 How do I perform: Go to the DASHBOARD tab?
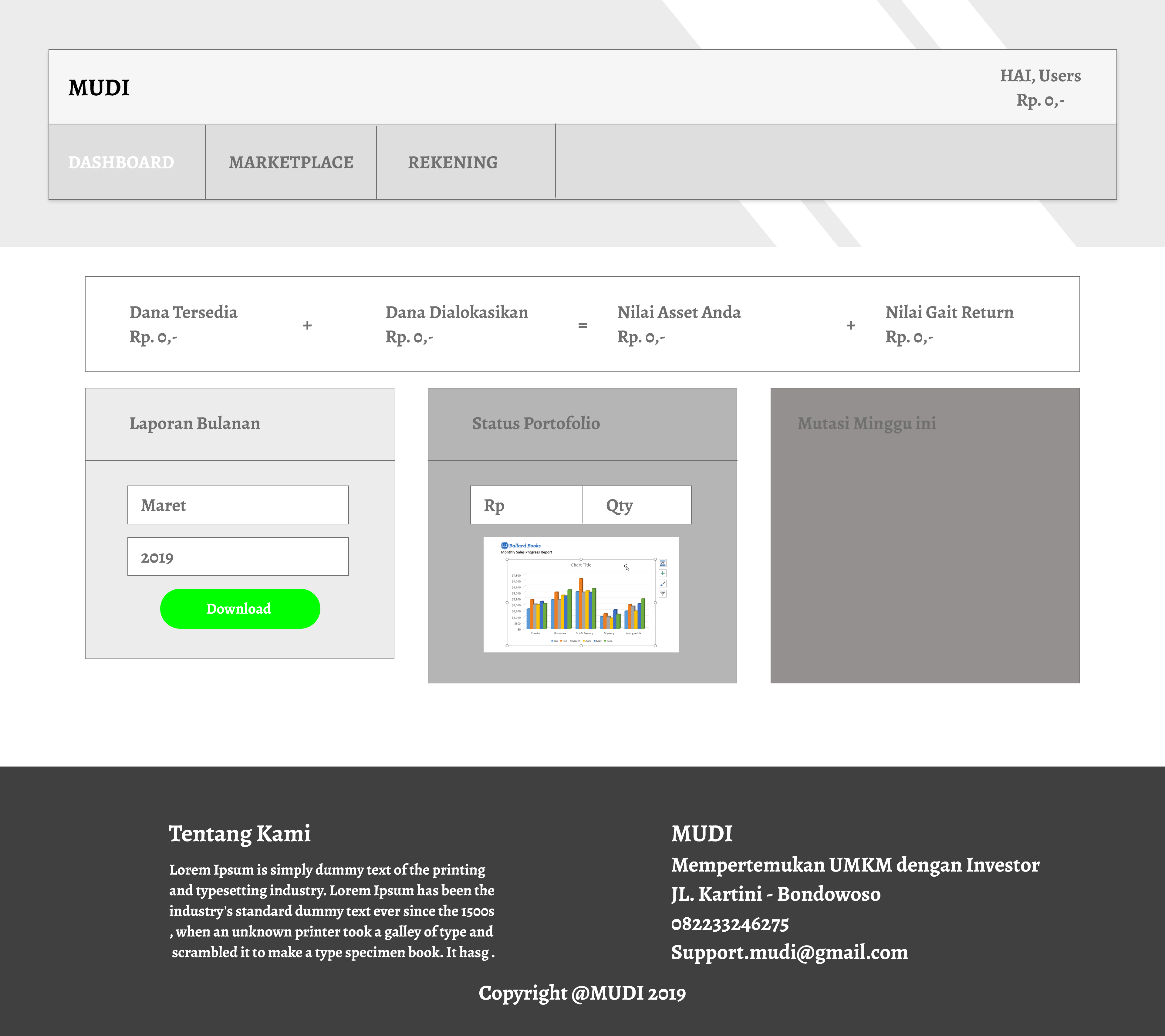[x=121, y=162]
